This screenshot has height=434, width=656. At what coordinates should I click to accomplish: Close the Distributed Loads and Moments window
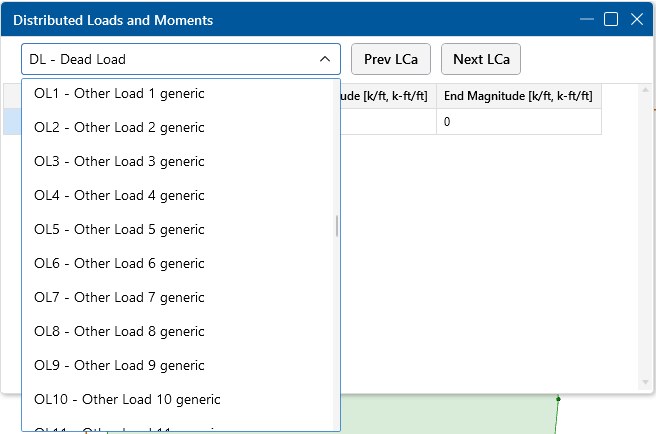(636, 19)
